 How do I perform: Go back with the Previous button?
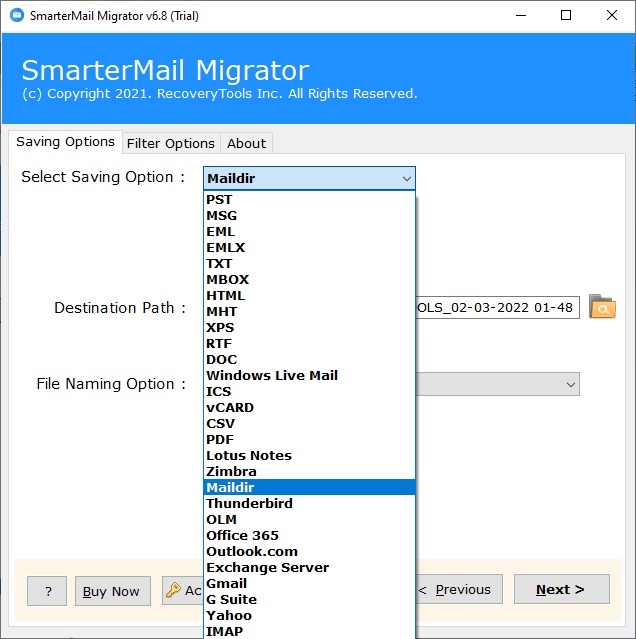459,589
